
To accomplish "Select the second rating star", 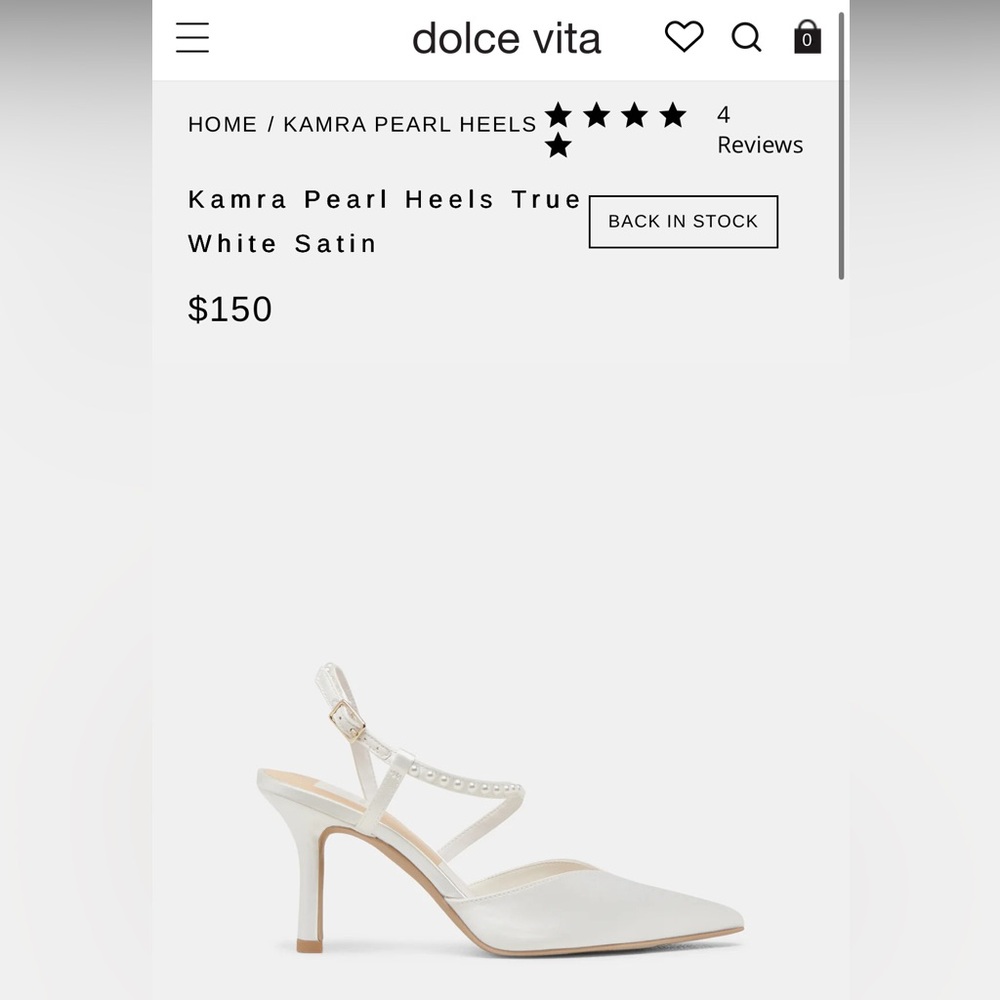I will 596,113.
